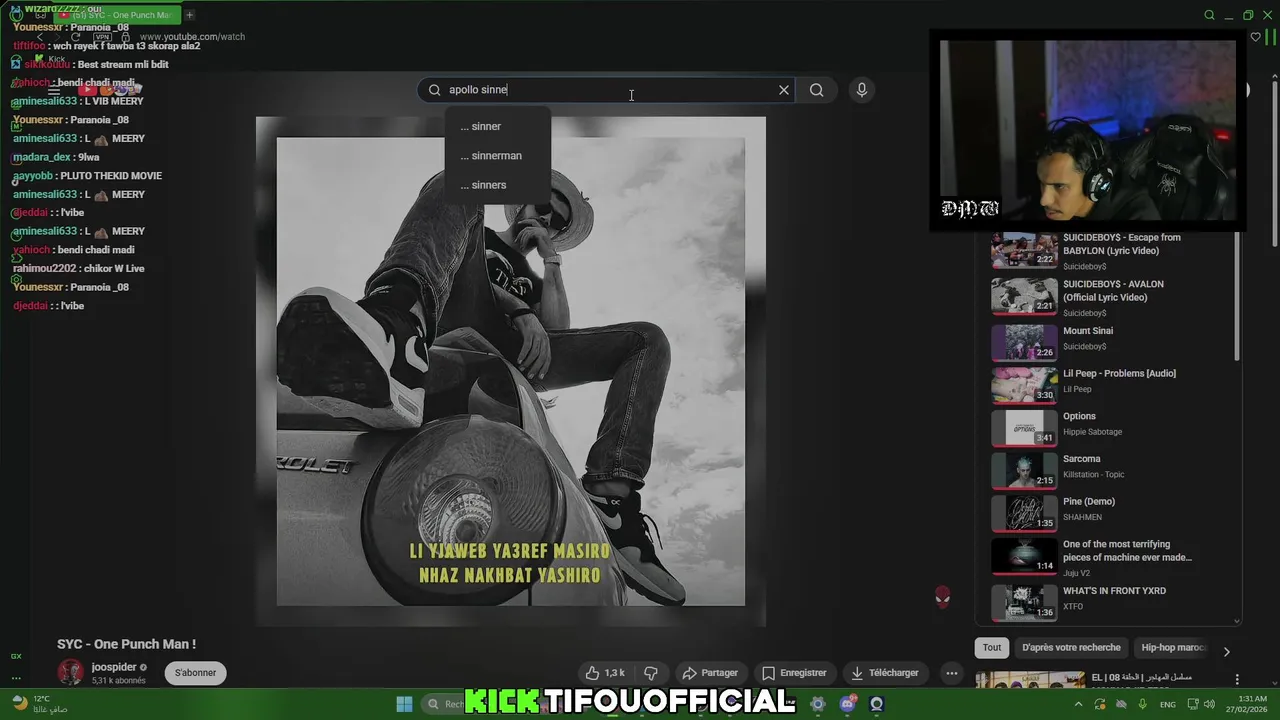Go to YouTube home via the logo
This screenshot has width=1280, height=720.
coord(108,90)
